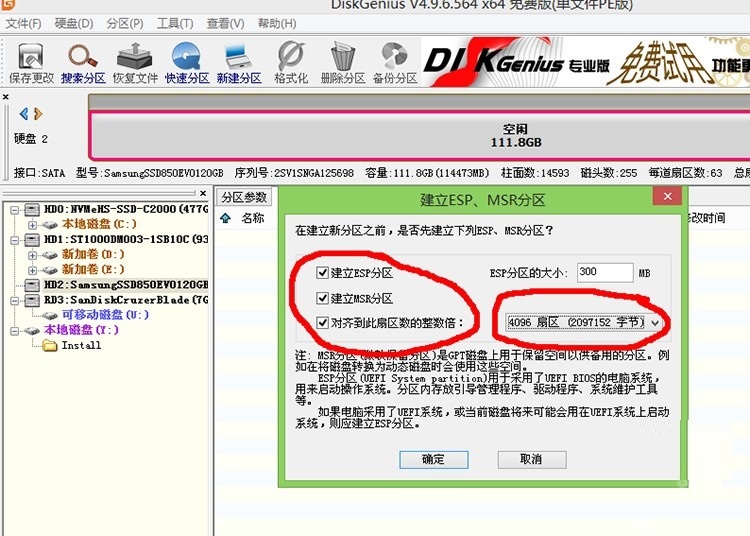Cancel dialog with 取消 button
This screenshot has width=750, height=536.
[532, 459]
